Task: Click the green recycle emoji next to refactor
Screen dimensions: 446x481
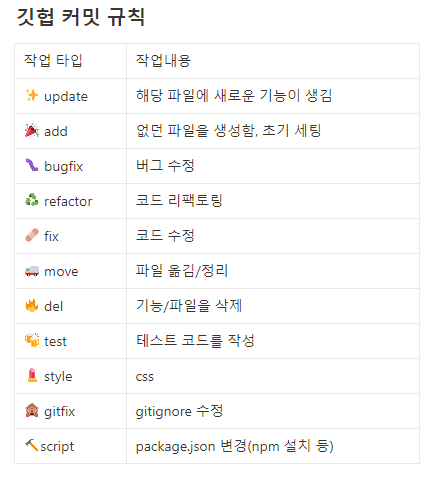Action: click(32, 200)
